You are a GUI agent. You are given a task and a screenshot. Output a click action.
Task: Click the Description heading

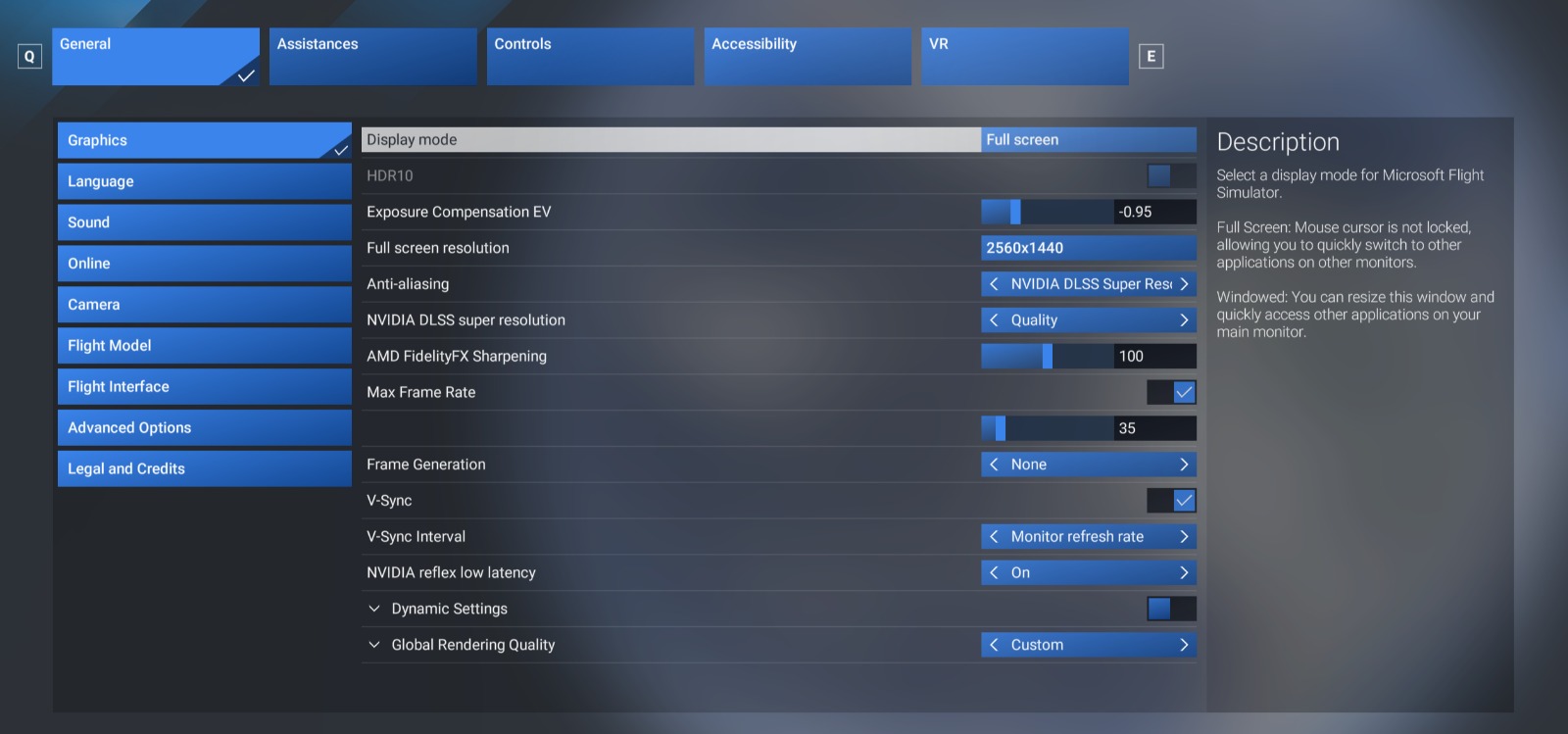click(1278, 142)
